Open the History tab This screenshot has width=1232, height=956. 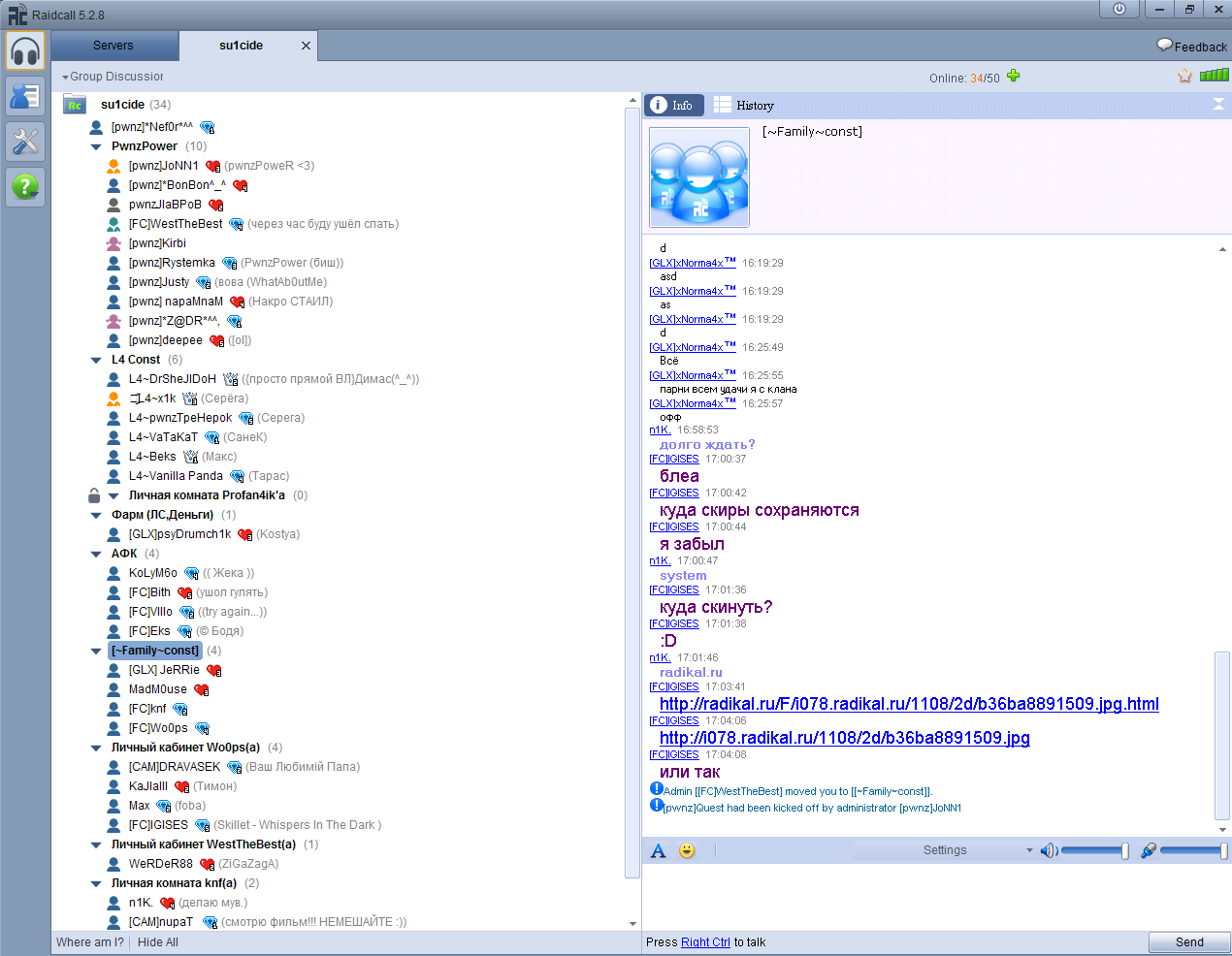click(x=744, y=105)
